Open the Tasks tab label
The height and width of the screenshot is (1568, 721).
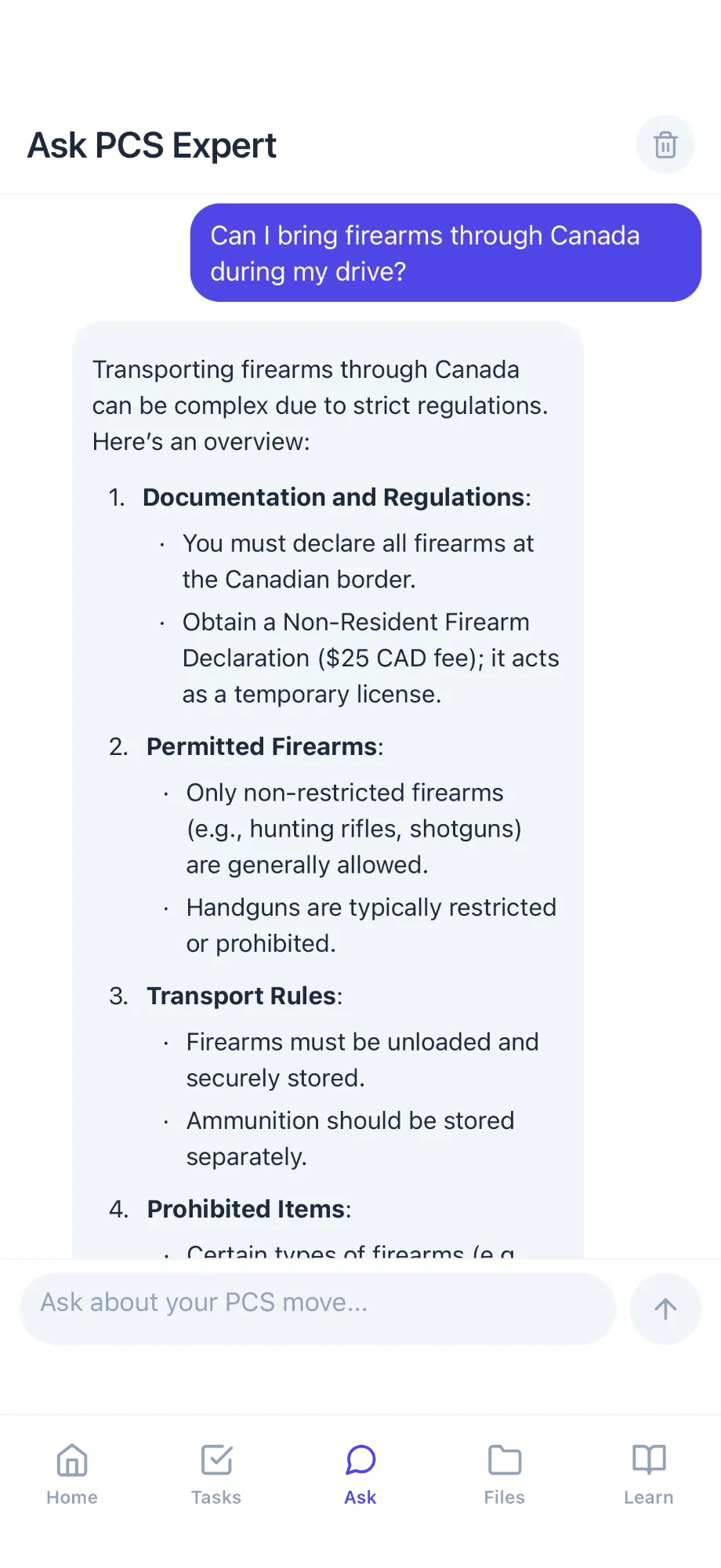pos(216,1497)
